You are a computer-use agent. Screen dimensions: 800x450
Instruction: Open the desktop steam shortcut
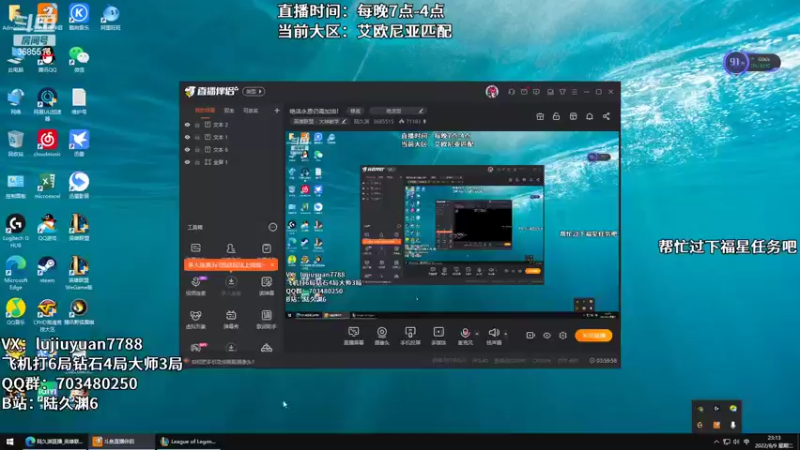pyautogui.click(x=47, y=270)
